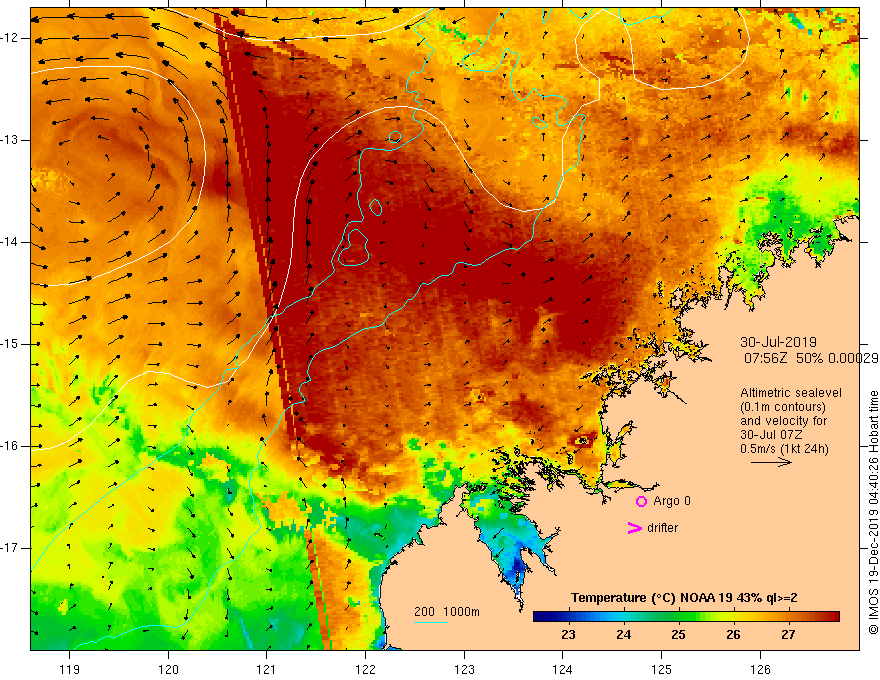Viewport: 880px width, 680px height.
Task: Click the longitude 119 axis label
Action: click(x=70, y=669)
